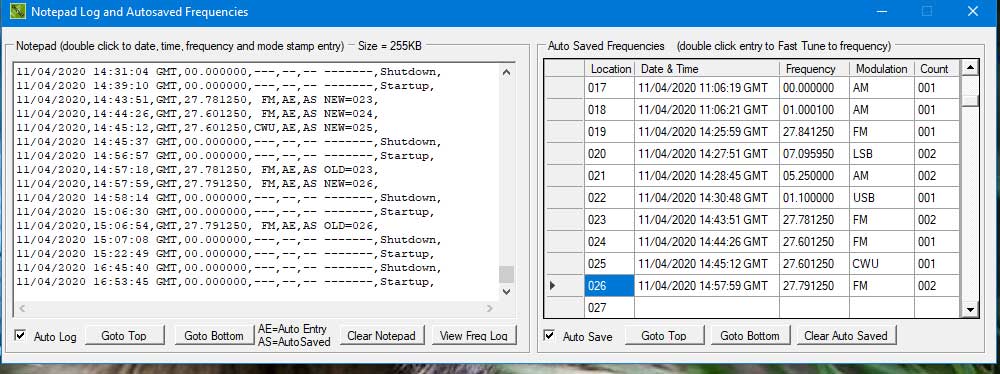Toggle the Auto Save checkbox
Image resolution: width=1000 pixels, height=374 pixels.
(549, 336)
